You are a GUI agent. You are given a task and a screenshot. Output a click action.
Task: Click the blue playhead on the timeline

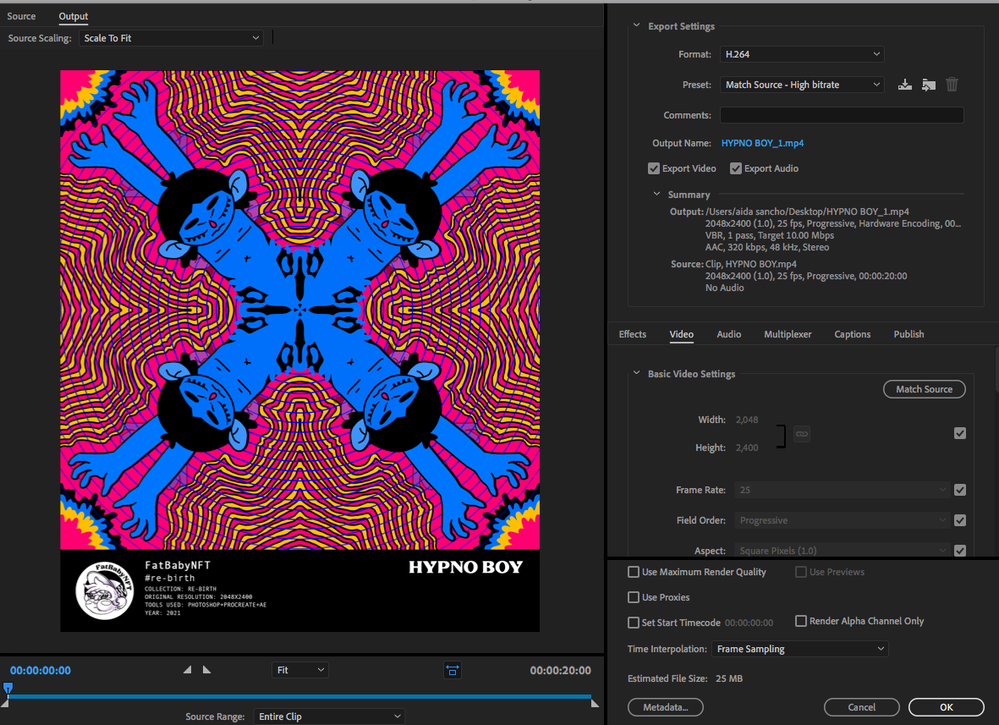pyautogui.click(x=8, y=689)
